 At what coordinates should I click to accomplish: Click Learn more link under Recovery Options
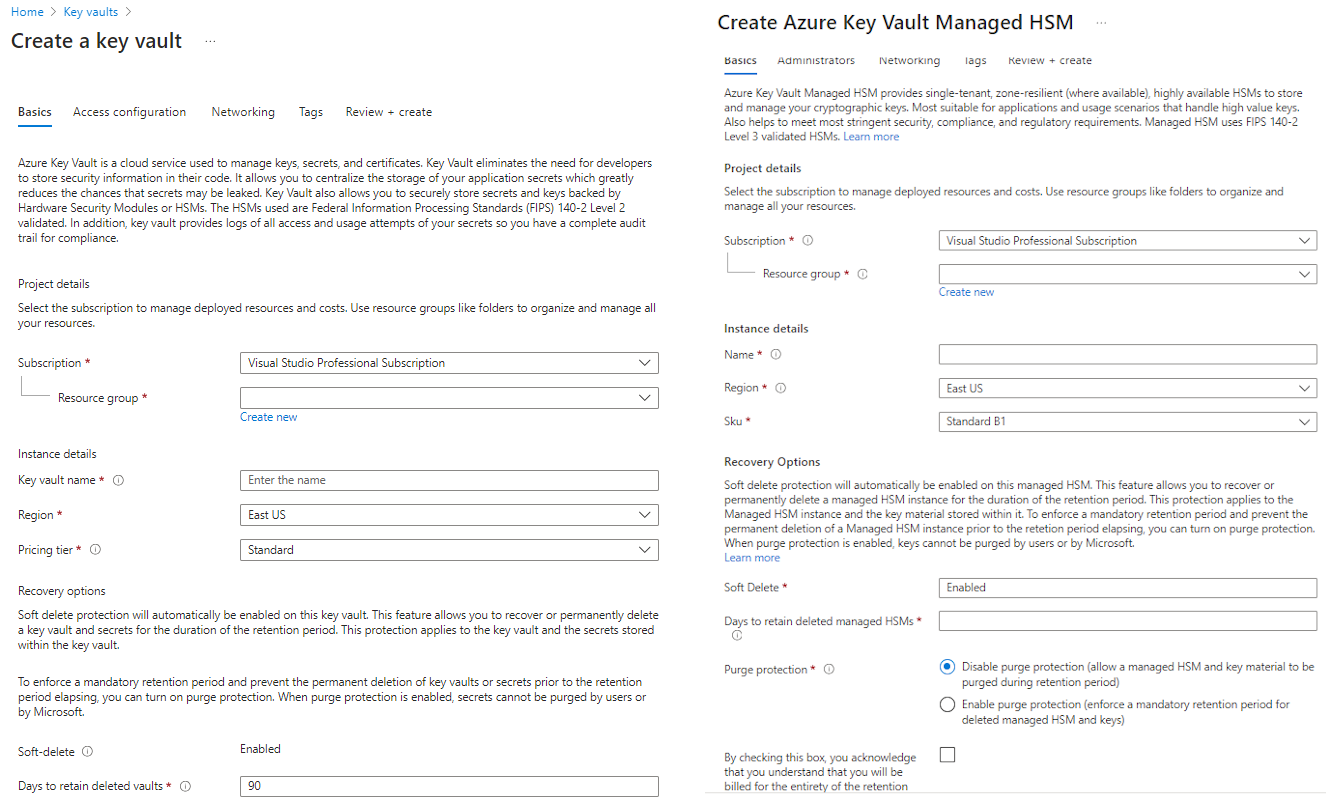click(x=751, y=558)
